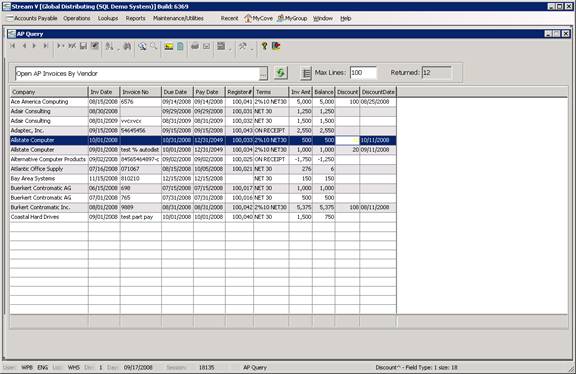This screenshot has height=374, width=576.
Task: Go to last record arrow icon
Action: point(46,46)
